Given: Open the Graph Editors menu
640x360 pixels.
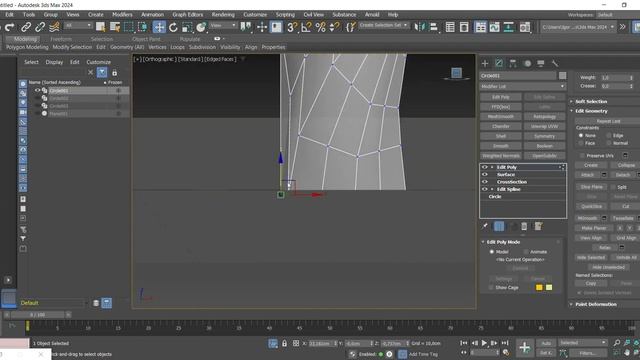Looking at the screenshot, I should pos(187,14).
